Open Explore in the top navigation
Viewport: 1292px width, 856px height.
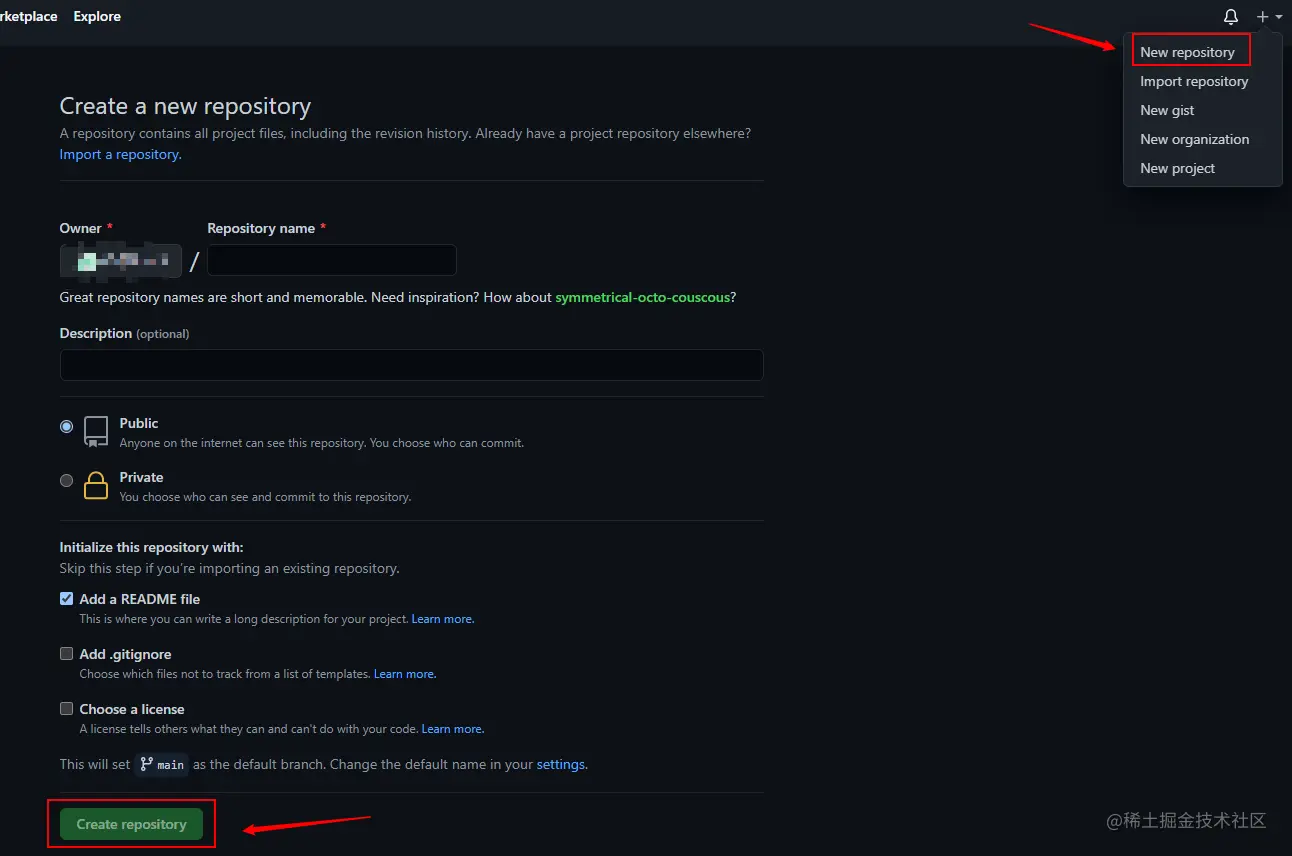97,17
